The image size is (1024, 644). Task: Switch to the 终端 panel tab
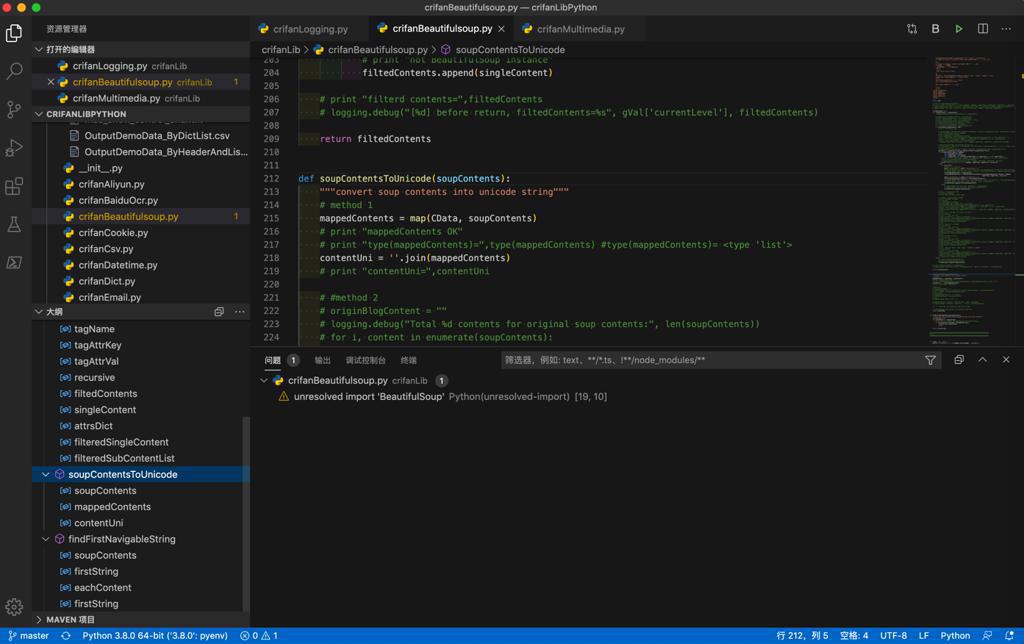(408, 360)
